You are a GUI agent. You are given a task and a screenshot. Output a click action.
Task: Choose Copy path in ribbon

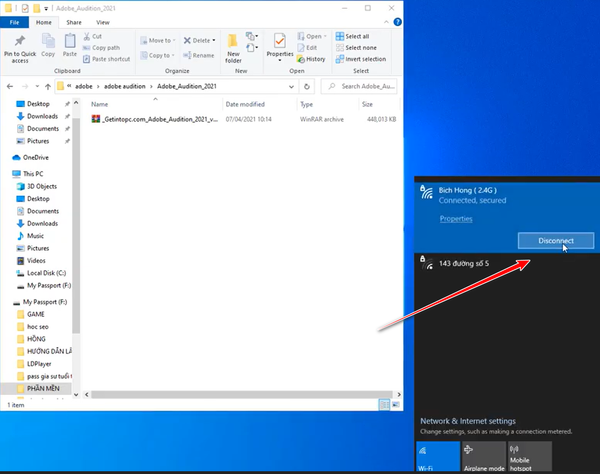pyautogui.click(x=101, y=48)
